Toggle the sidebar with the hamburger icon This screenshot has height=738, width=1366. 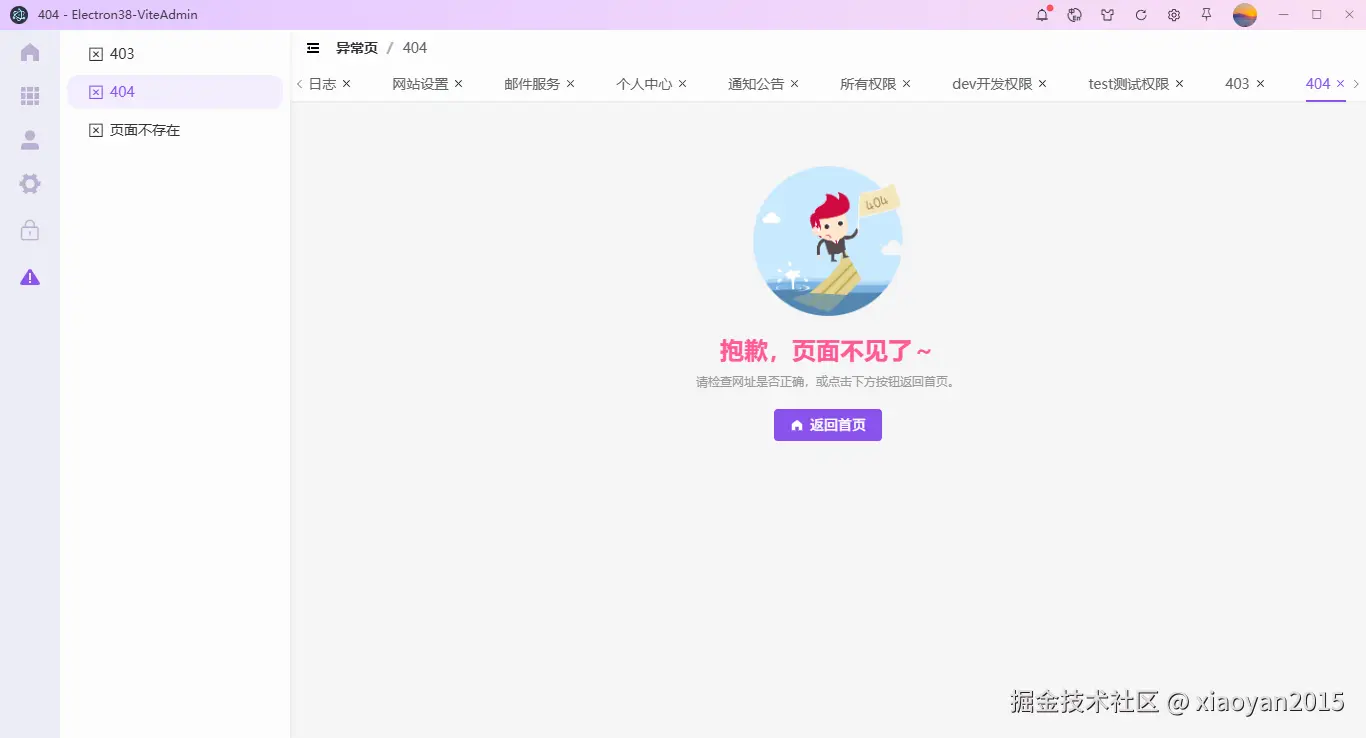[313, 47]
